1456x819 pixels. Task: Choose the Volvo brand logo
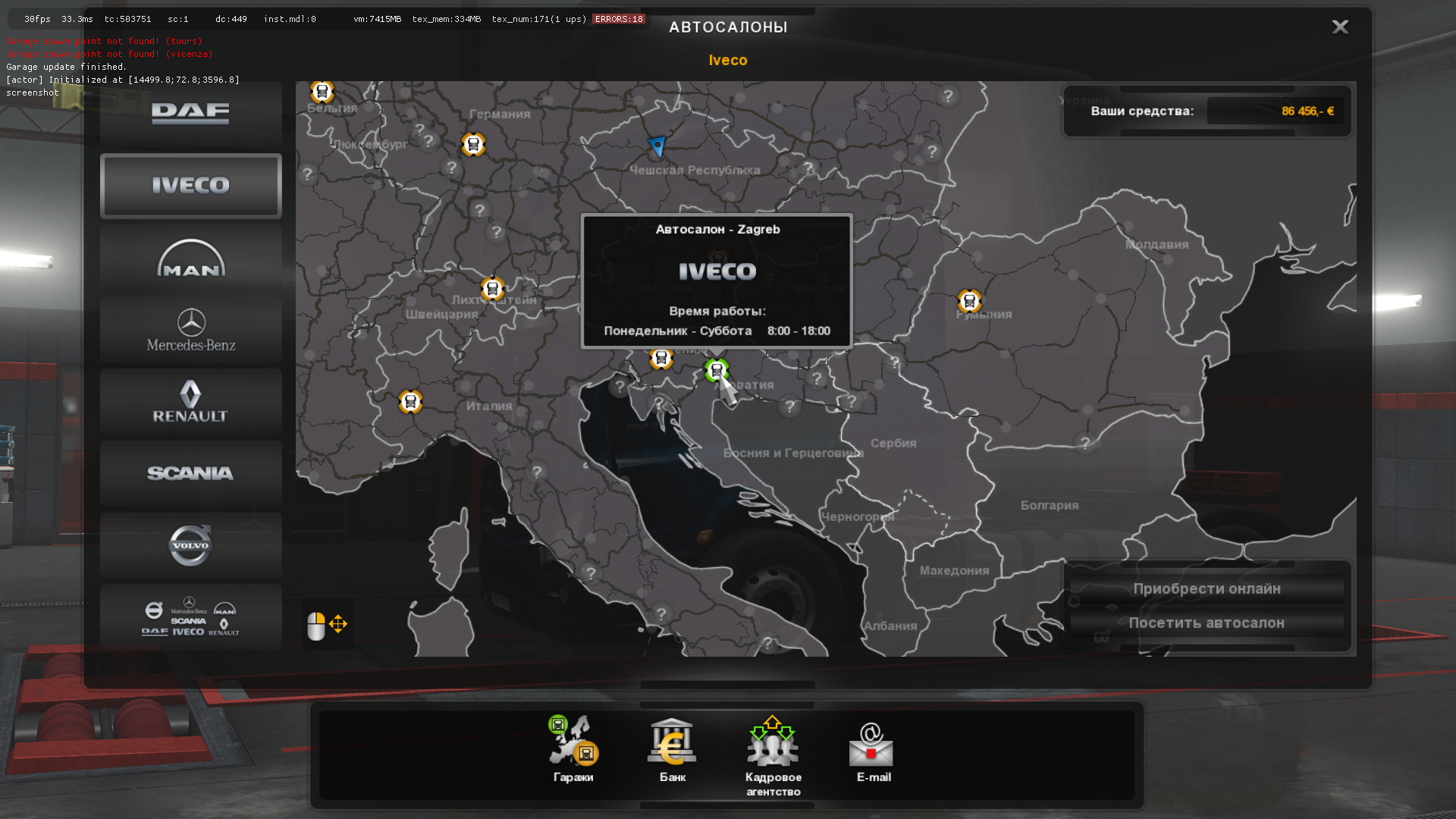190,545
